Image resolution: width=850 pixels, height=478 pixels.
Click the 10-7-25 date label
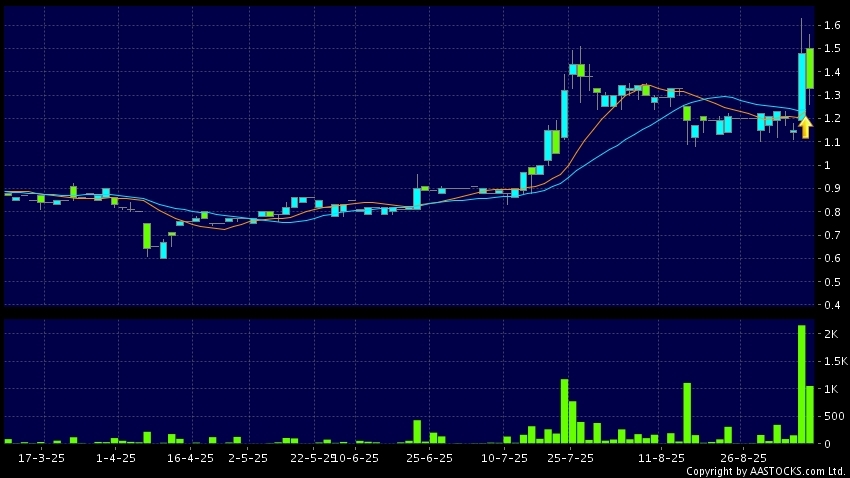tap(504, 458)
